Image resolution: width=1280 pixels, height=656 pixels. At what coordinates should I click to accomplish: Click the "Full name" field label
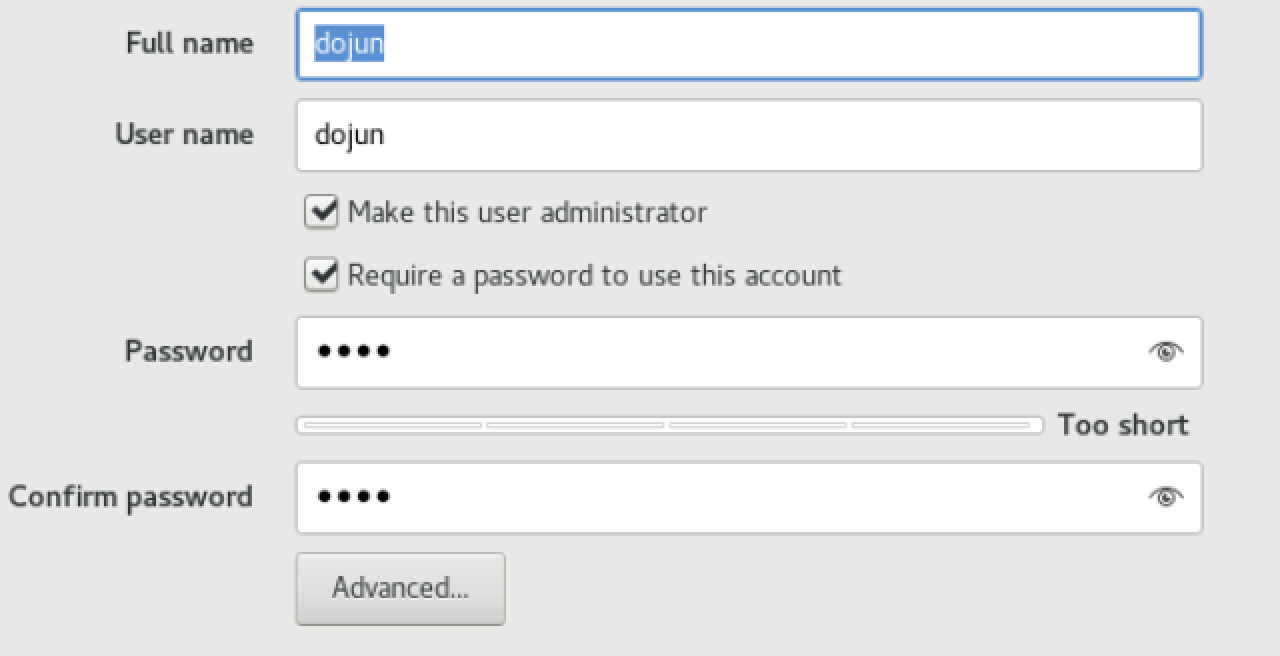click(x=189, y=44)
